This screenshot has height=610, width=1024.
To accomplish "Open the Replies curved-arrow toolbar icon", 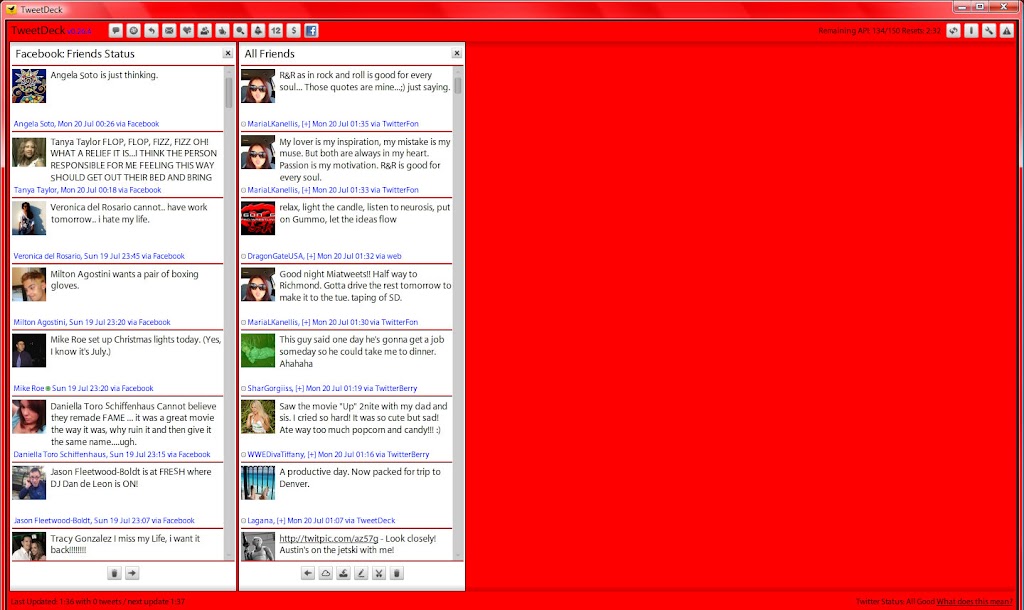I will (x=152, y=31).
